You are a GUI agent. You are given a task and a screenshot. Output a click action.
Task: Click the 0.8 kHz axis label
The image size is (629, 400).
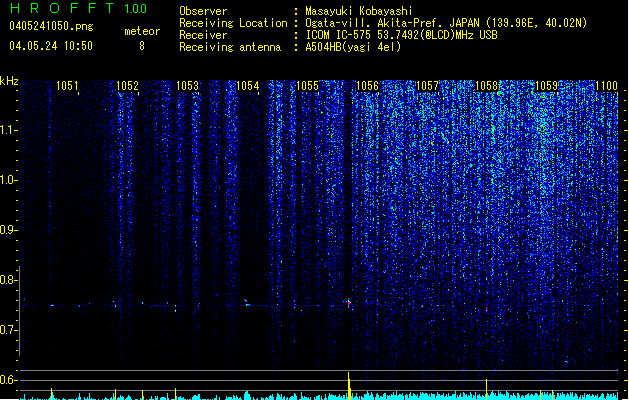[x=8, y=280]
